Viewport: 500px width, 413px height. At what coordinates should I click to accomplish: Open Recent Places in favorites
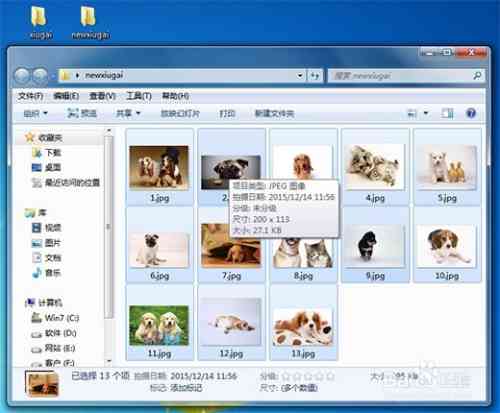point(66,182)
